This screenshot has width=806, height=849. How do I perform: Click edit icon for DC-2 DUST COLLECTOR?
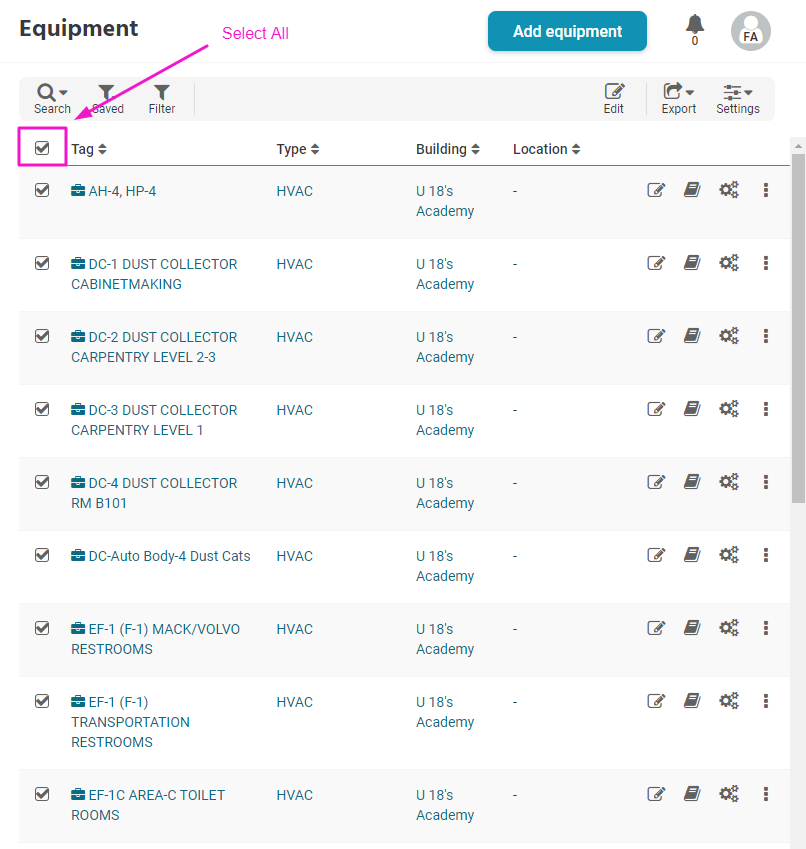pyautogui.click(x=656, y=336)
